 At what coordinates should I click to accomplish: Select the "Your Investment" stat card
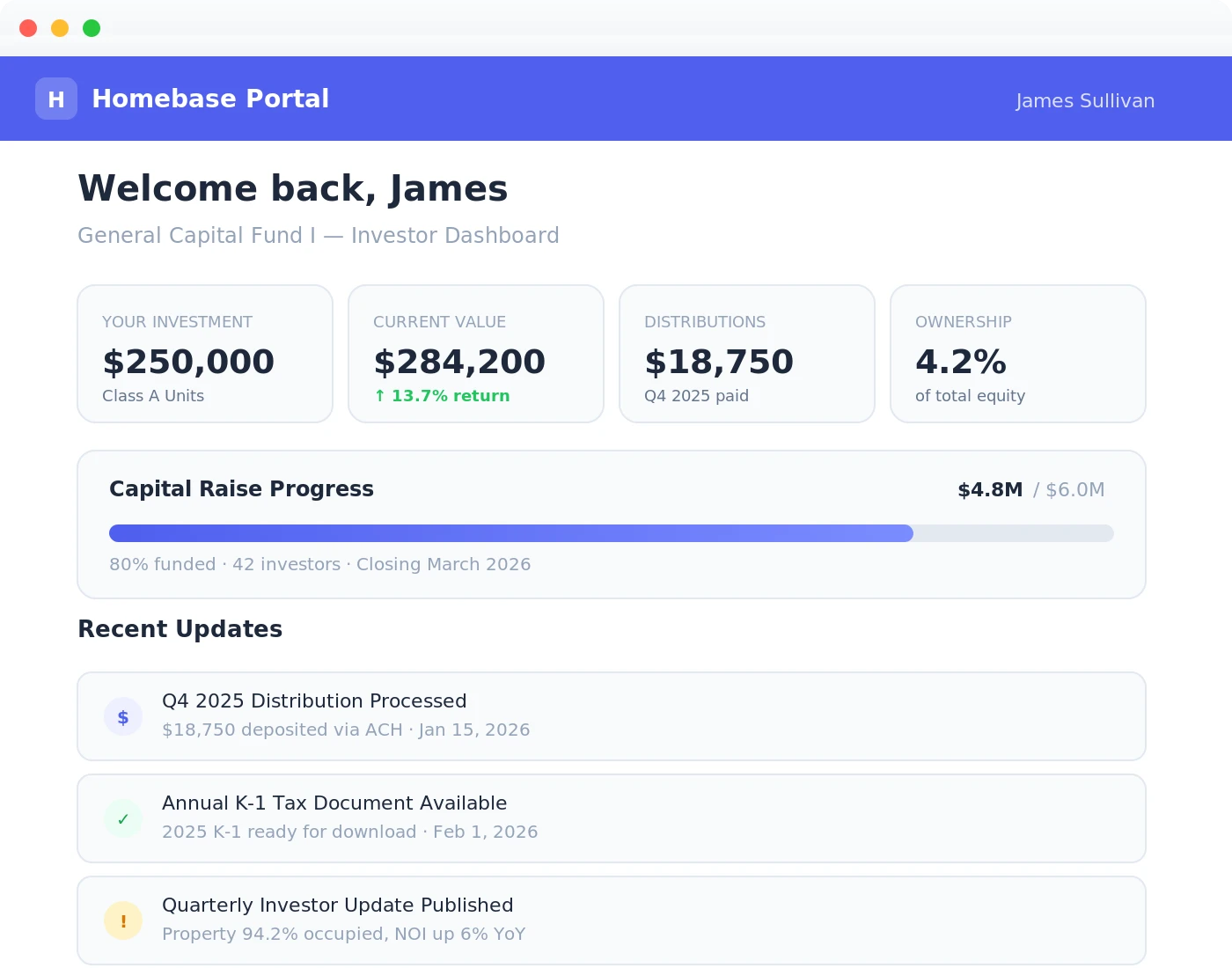coord(204,354)
